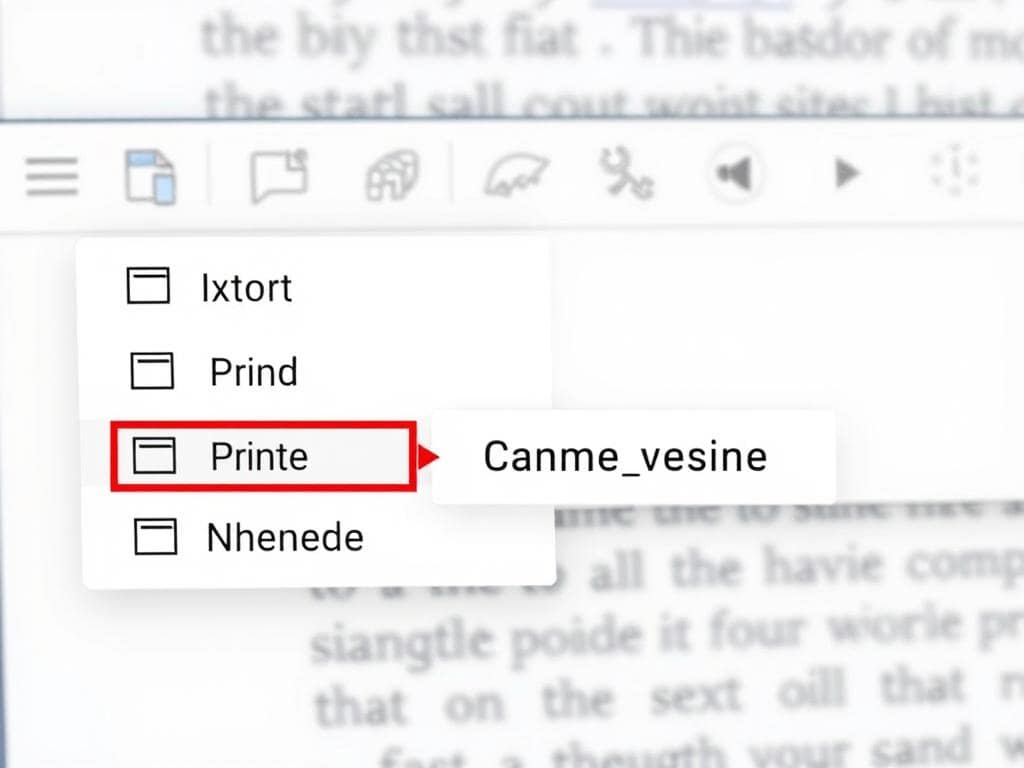
Task: Open the wrench tools icon
Action: 626,175
